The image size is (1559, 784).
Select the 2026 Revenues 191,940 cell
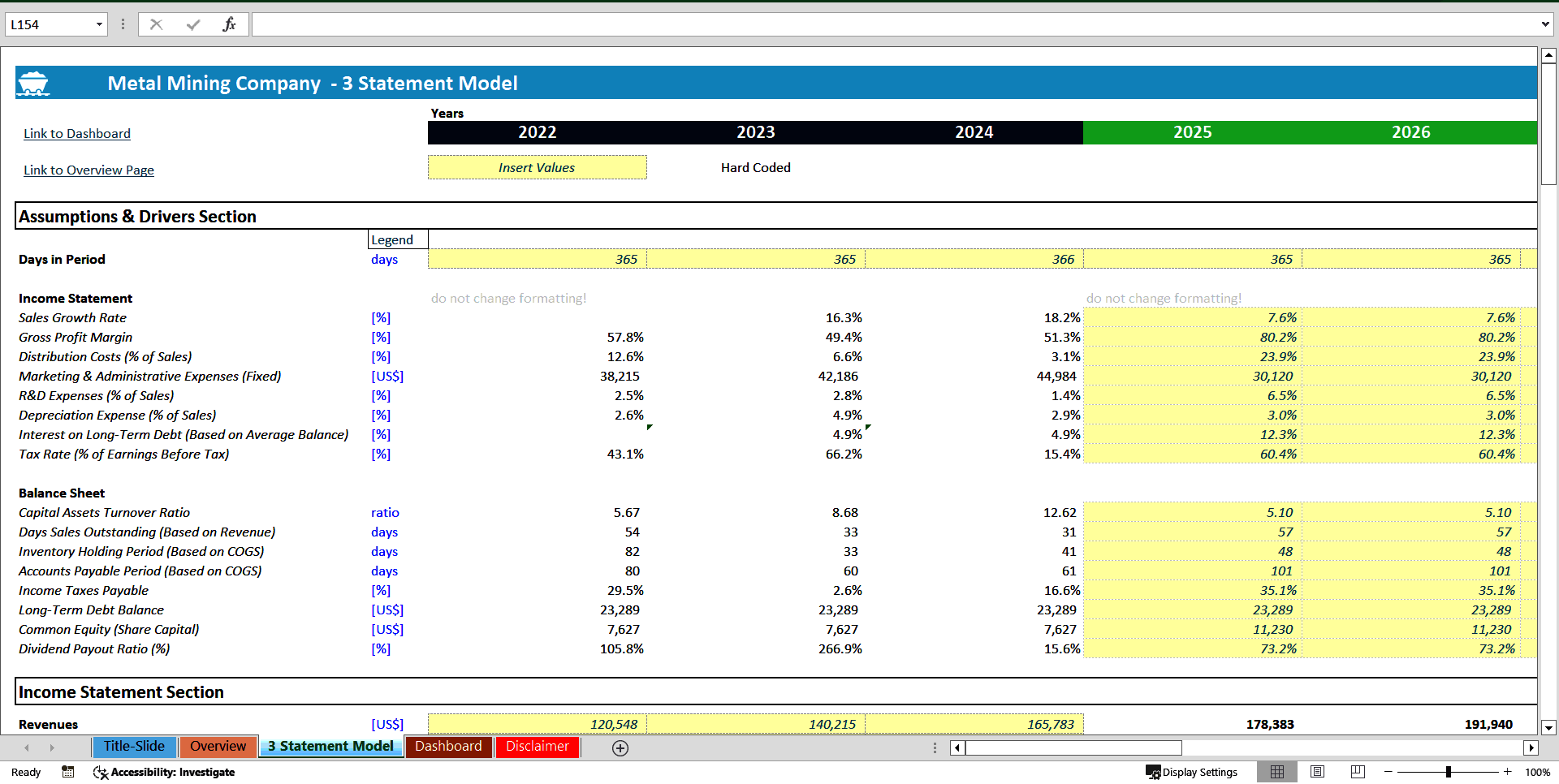[x=1411, y=724]
